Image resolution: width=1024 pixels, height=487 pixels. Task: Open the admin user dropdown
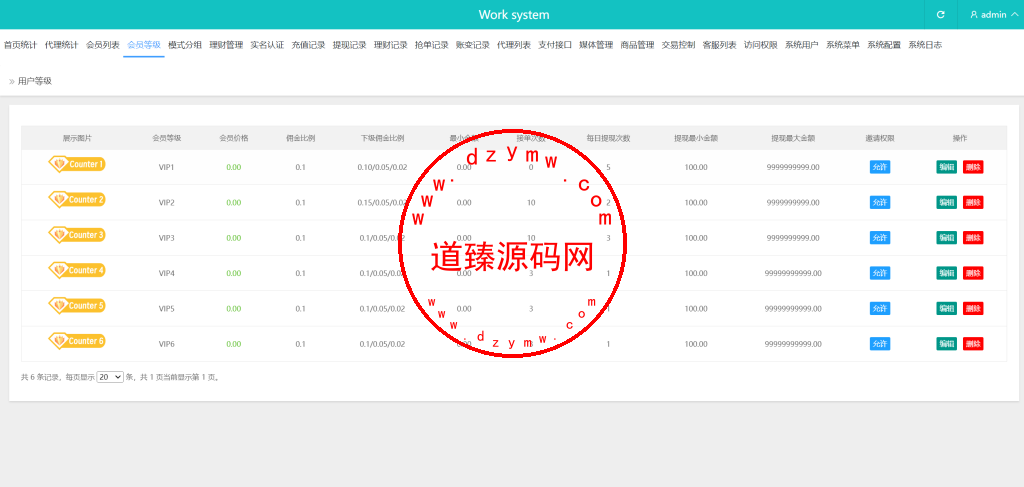[993, 14]
